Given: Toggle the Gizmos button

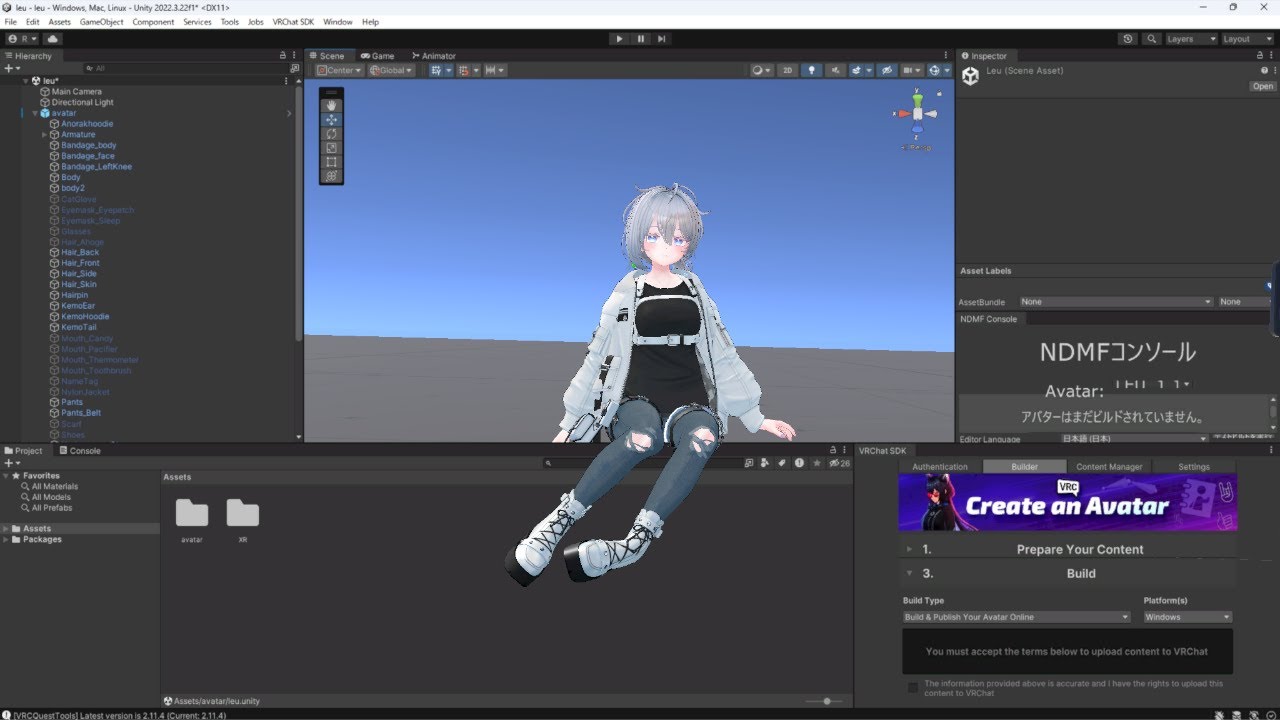Looking at the screenshot, I should (935, 70).
